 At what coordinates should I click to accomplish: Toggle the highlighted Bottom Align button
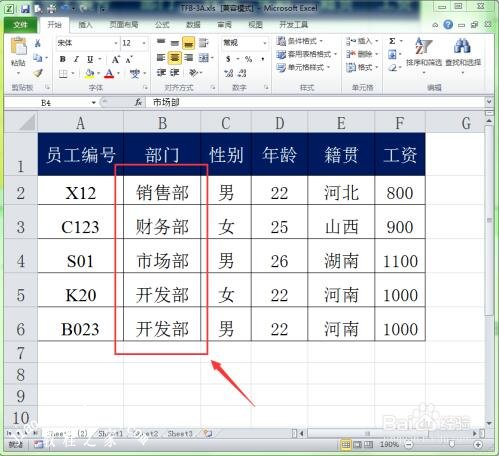(x=189, y=43)
